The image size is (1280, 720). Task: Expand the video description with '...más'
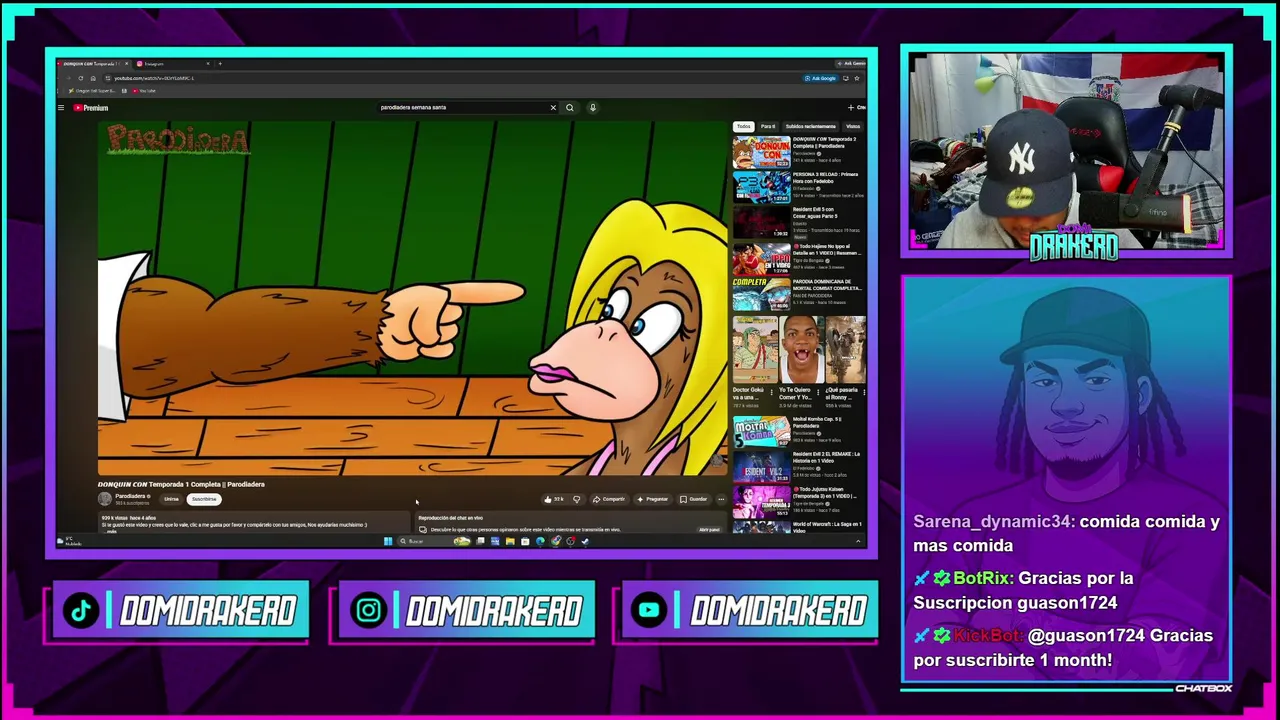coord(111,531)
